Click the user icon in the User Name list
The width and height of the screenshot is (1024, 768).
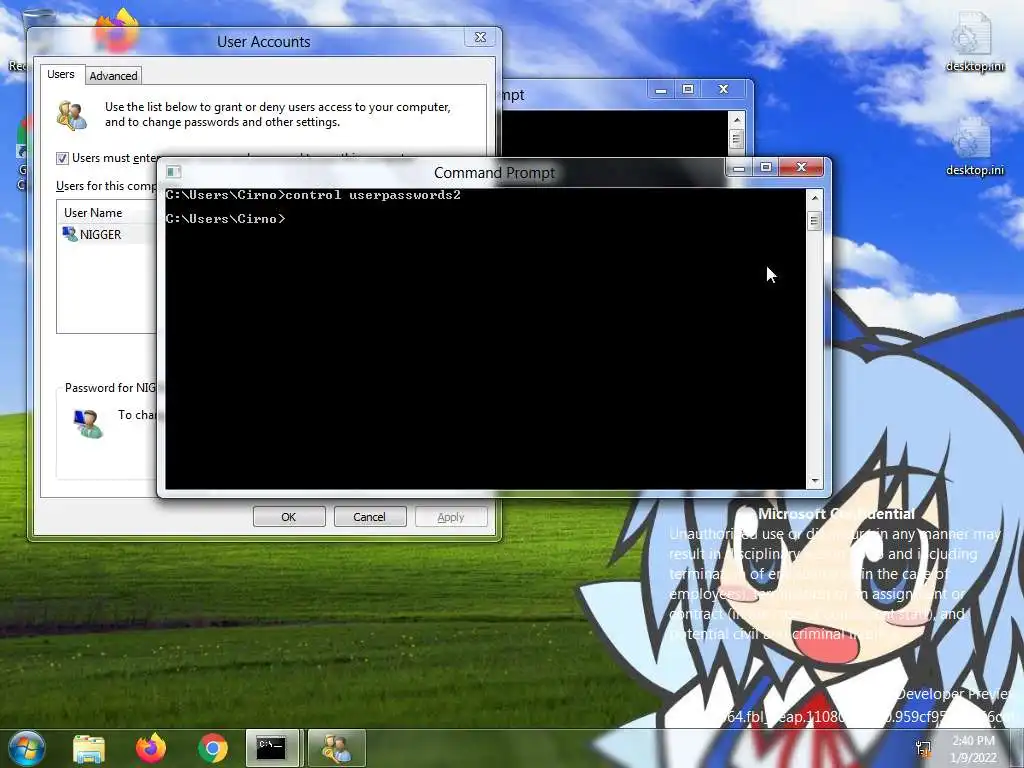coord(69,234)
